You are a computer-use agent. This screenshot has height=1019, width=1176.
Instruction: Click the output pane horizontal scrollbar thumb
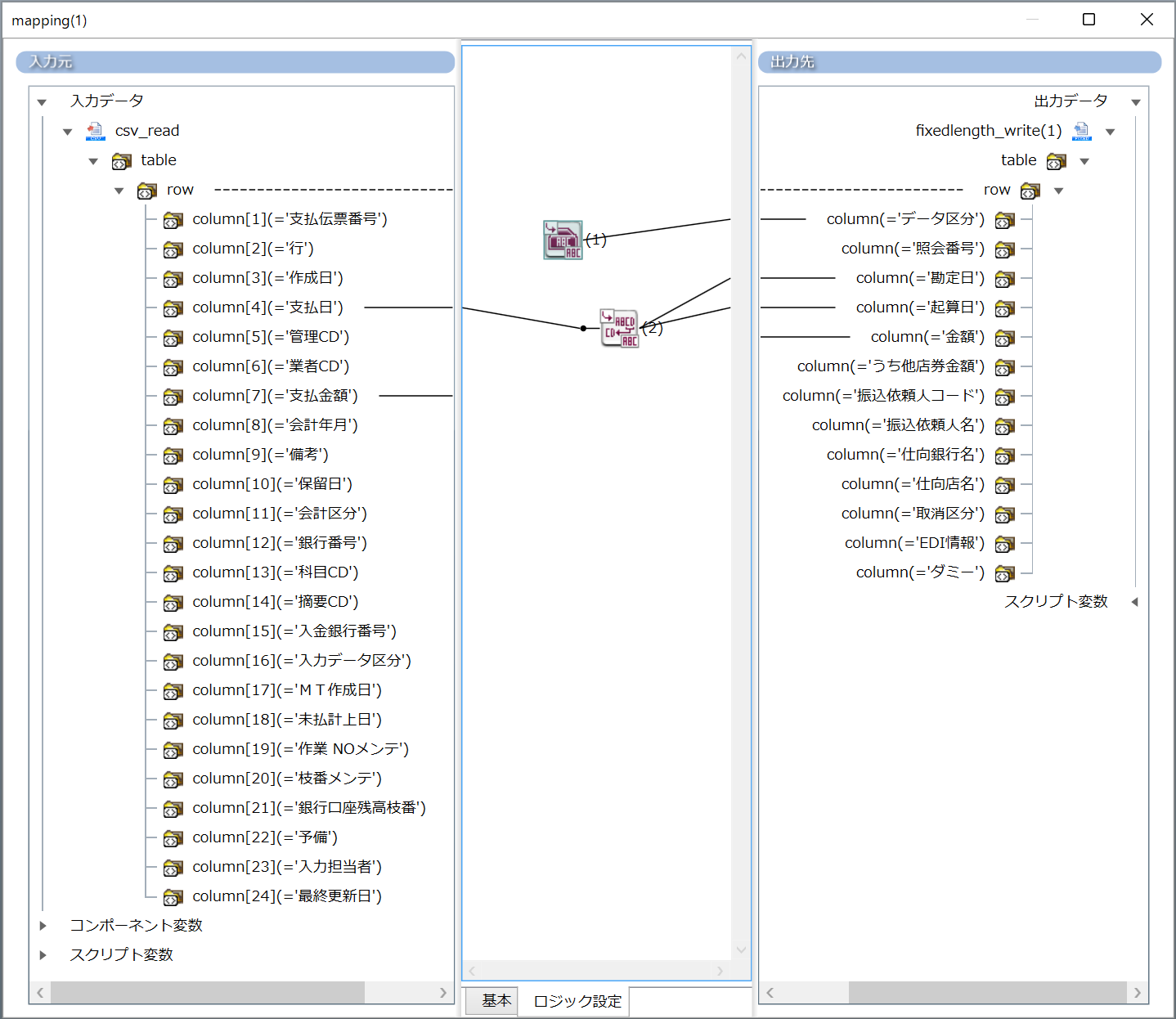pos(988,992)
